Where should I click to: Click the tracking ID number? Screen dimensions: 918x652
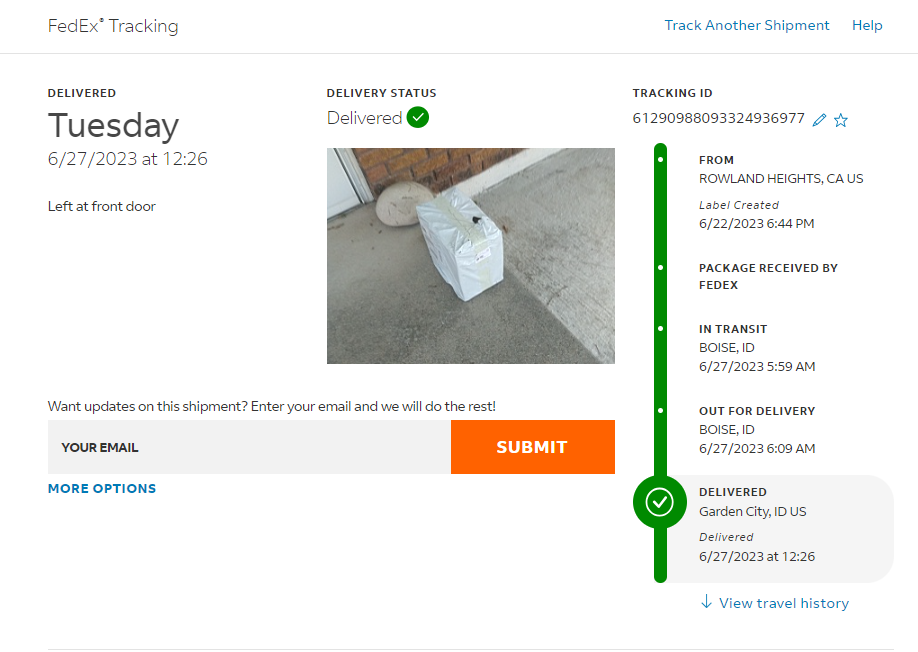718,119
